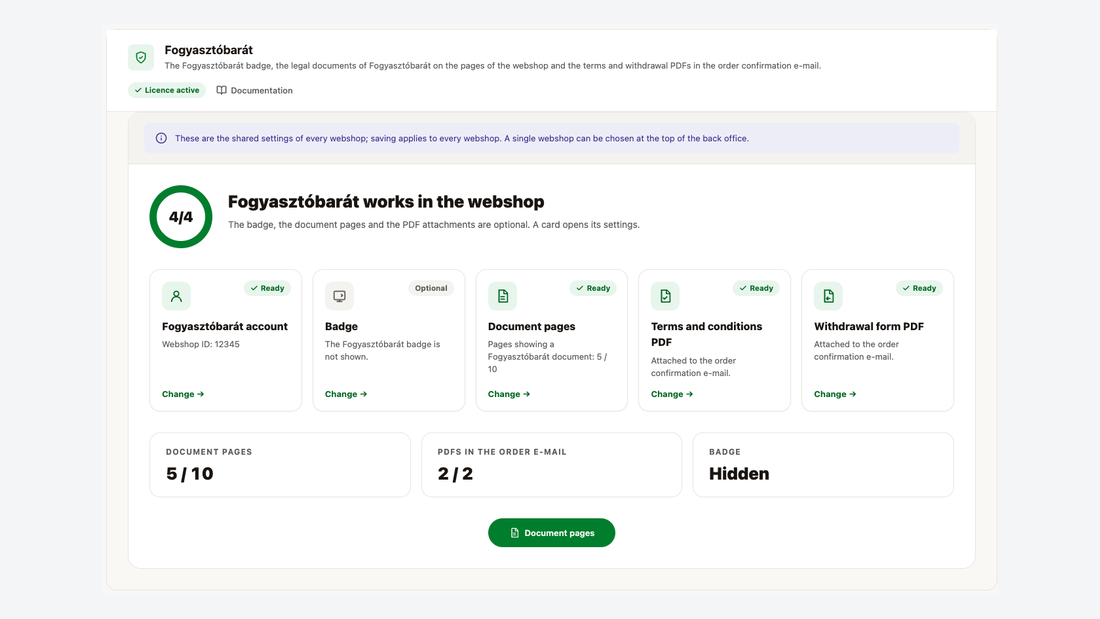Screen dimensions: 1100x619
Task: Click the 4/4 progress ring
Action: tap(181, 217)
